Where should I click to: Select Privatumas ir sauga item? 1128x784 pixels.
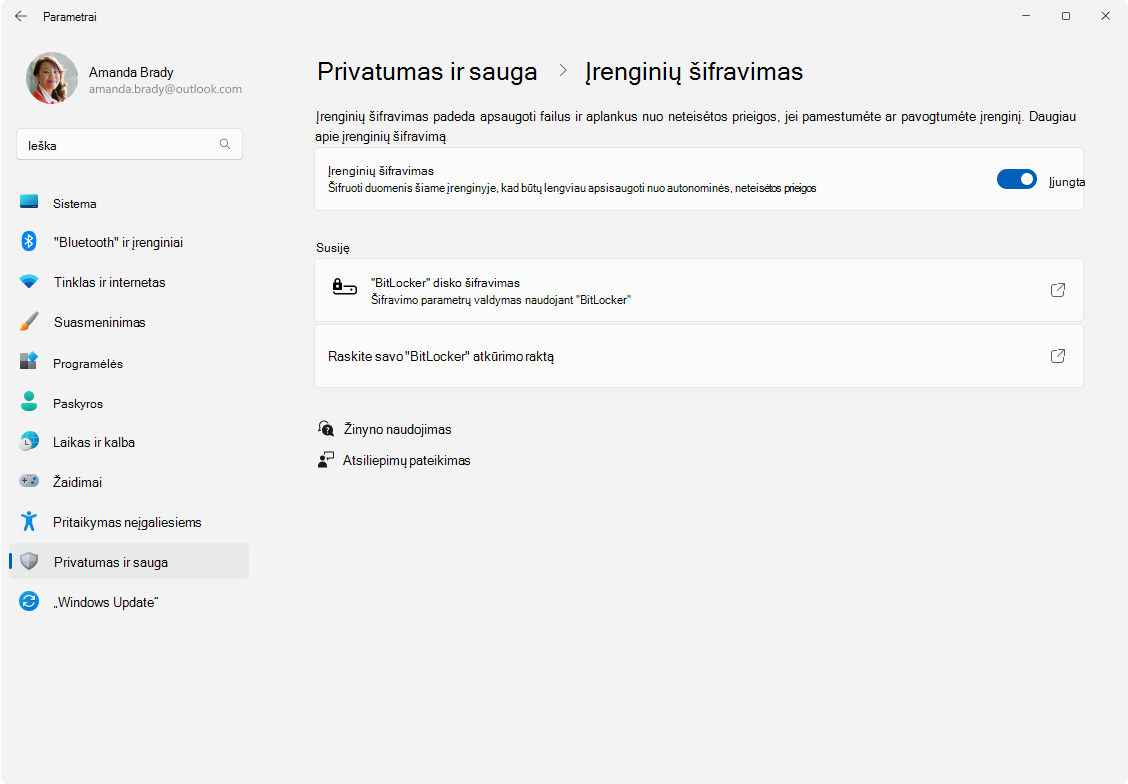(x=129, y=562)
